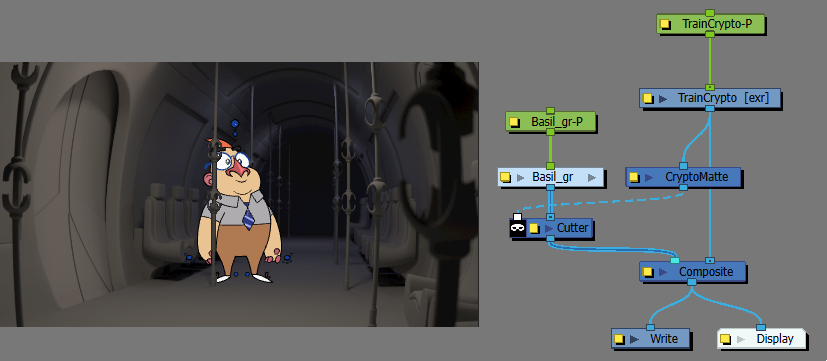
Task: Click the TrainCrypto-P top input port
Action: (x=710, y=13)
